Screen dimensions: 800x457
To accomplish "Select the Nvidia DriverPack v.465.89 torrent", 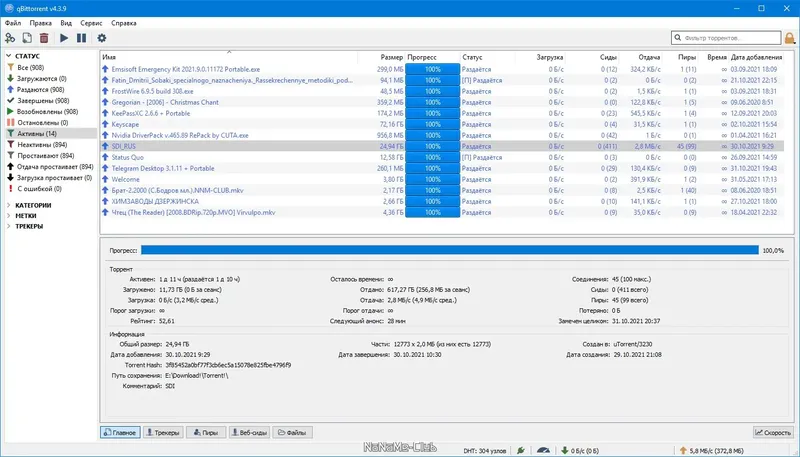I will coord(180,135).
